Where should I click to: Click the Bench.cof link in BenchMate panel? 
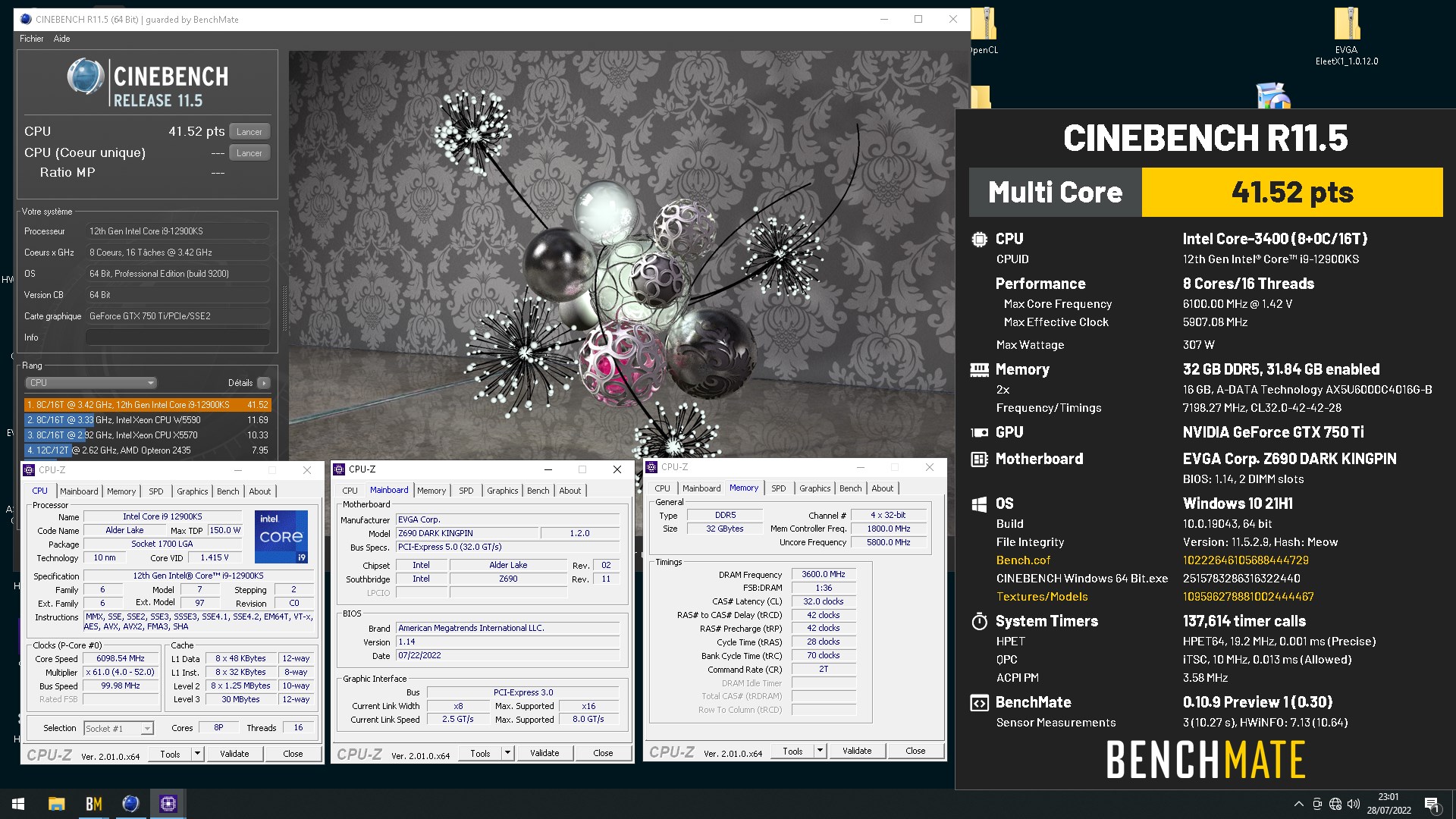click(x=1023, y=560)
